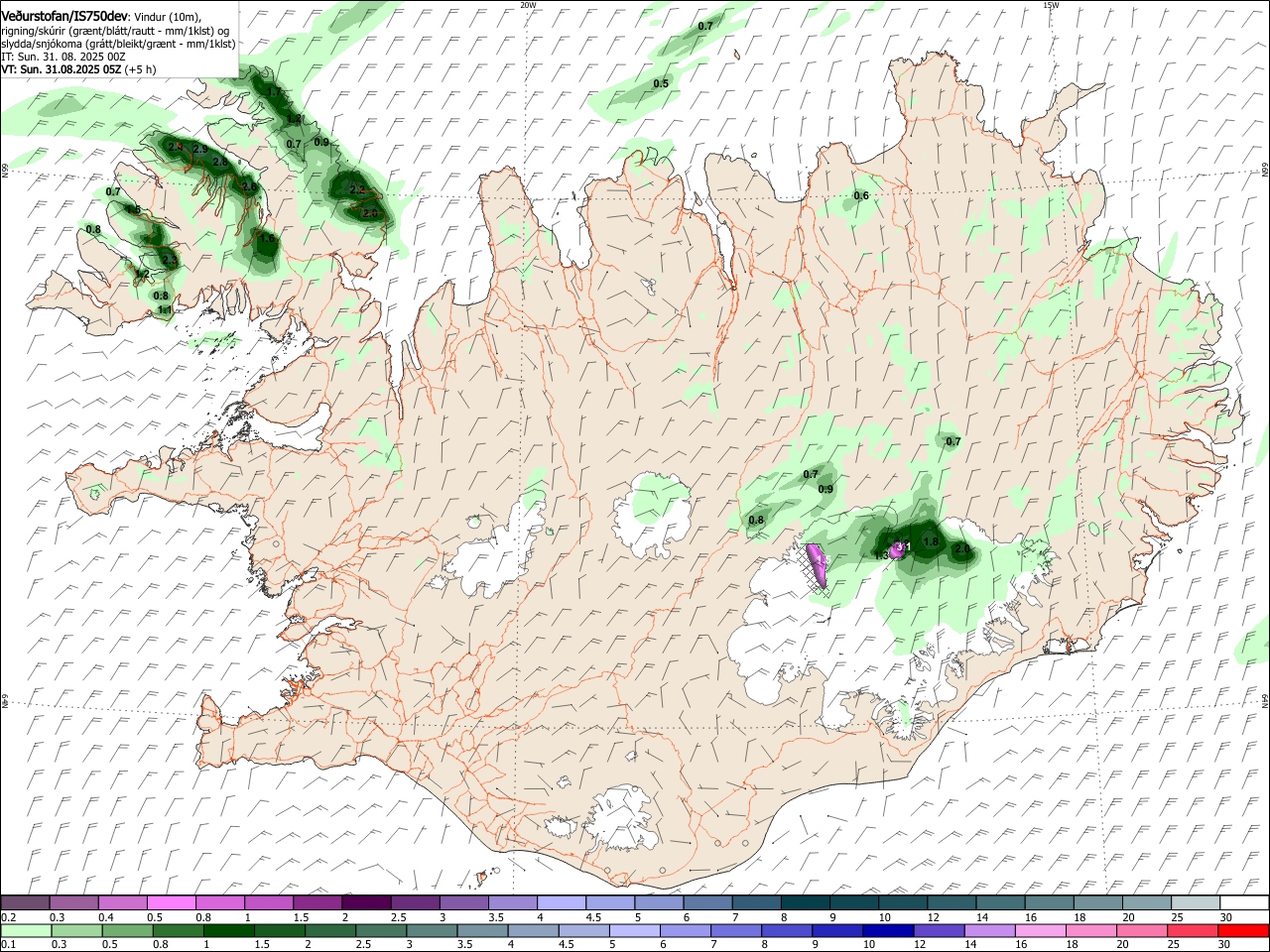Image resolution: width=1270 pixels, height=952 pixels.
Task: Pick the bright red rain-scale swatch at 30
Action: click(1242, 930)
